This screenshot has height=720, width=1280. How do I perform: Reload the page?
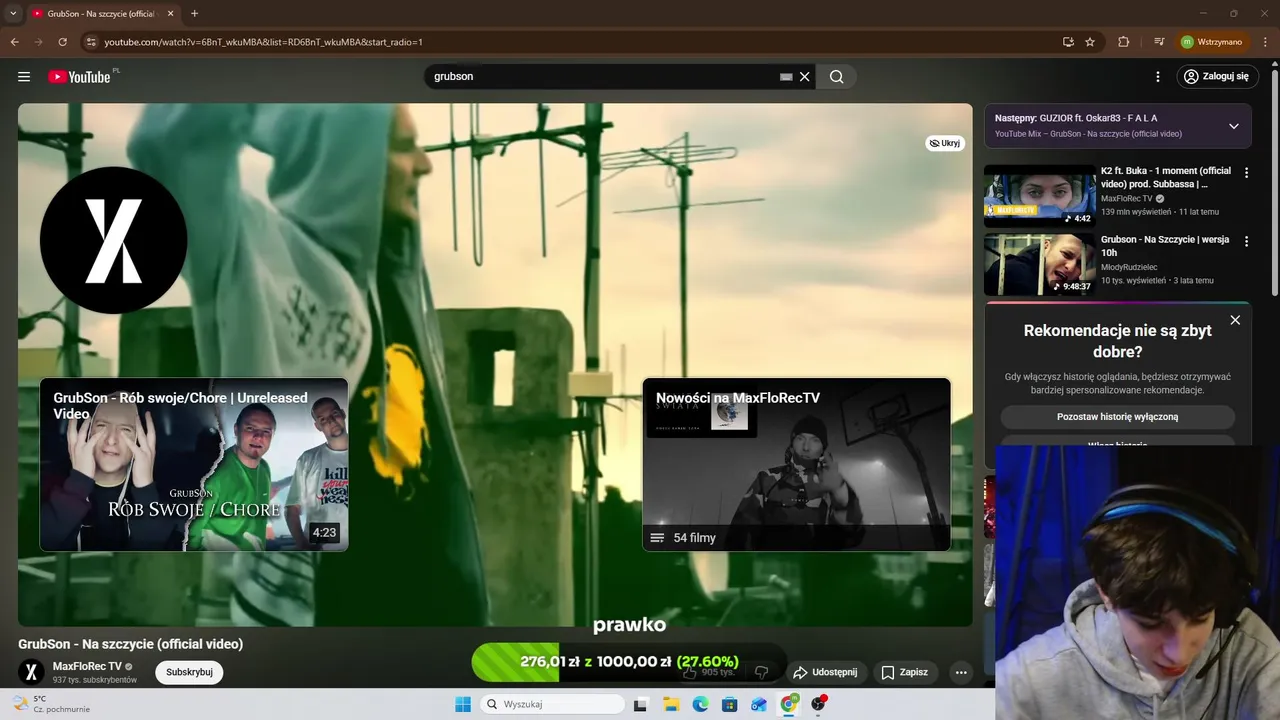click(62, 42)
